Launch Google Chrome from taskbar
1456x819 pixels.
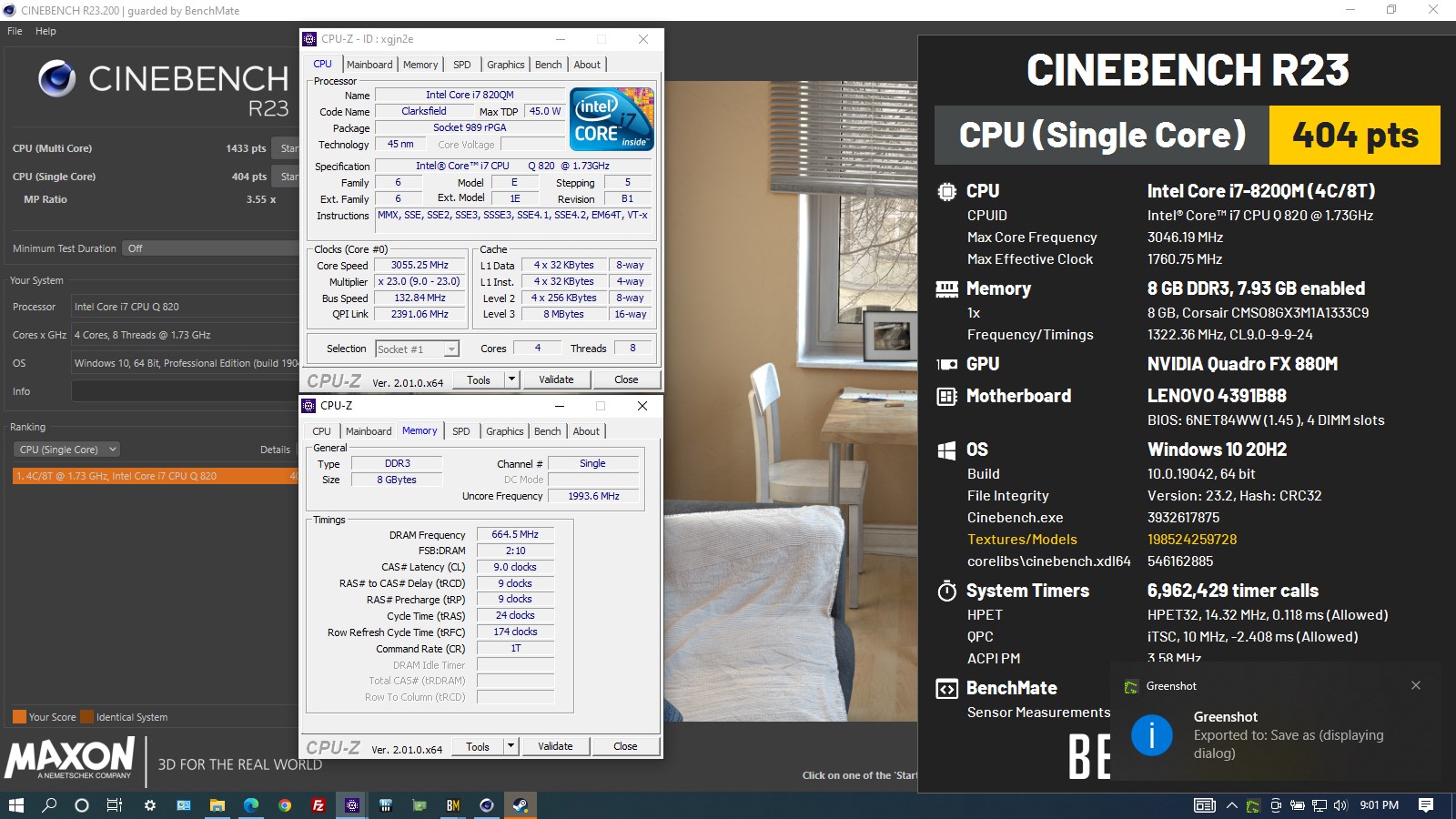285,805
